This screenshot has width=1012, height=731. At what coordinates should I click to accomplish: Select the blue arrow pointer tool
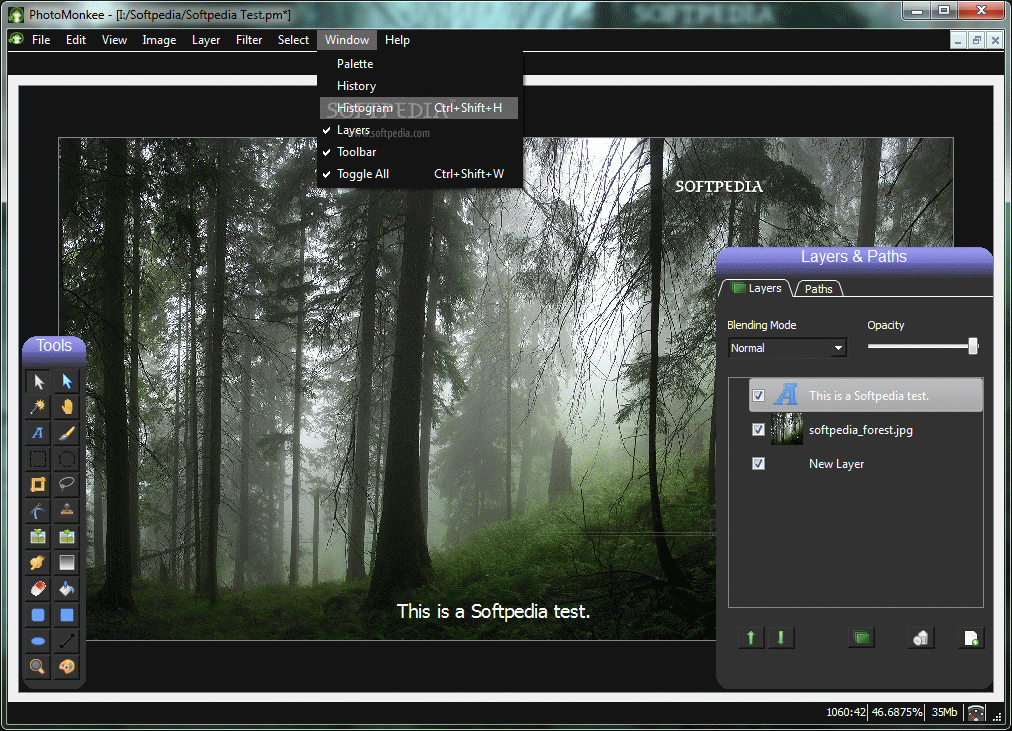pos(66,381)
